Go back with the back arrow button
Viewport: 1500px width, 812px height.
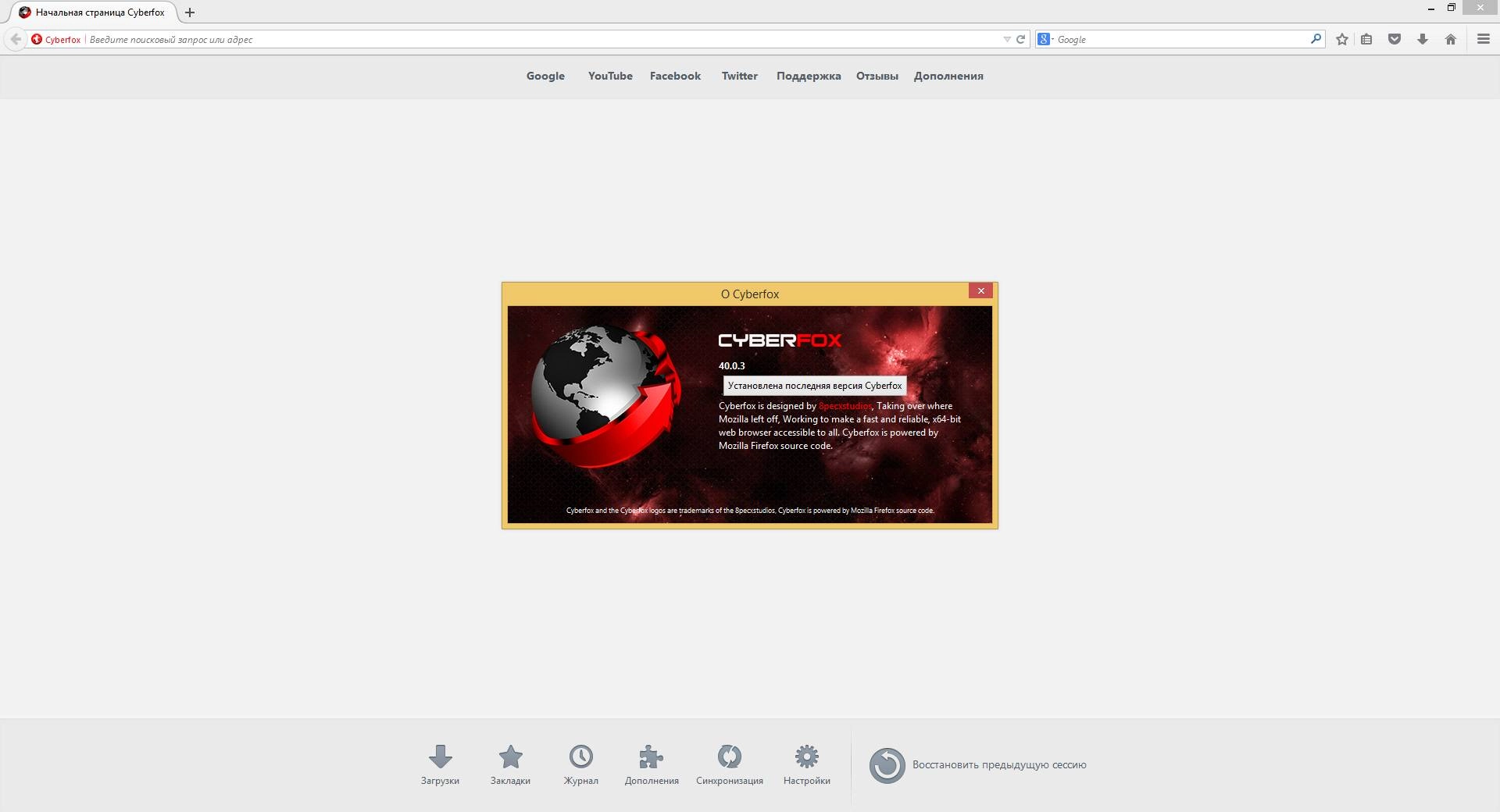tap(15, 39)
